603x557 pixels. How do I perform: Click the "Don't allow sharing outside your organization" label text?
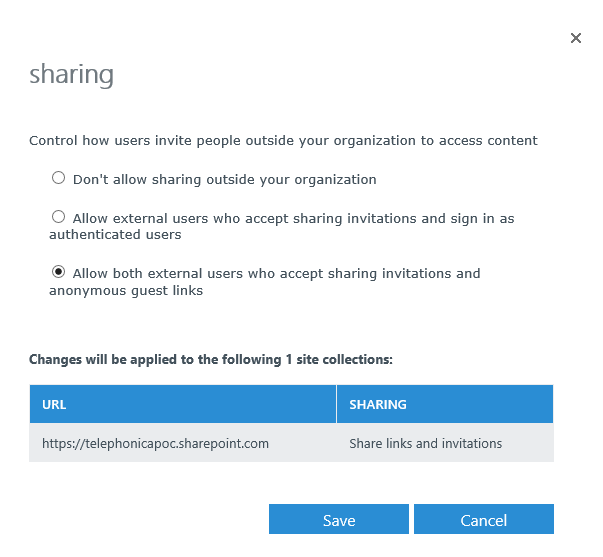(x=224, y=180)
